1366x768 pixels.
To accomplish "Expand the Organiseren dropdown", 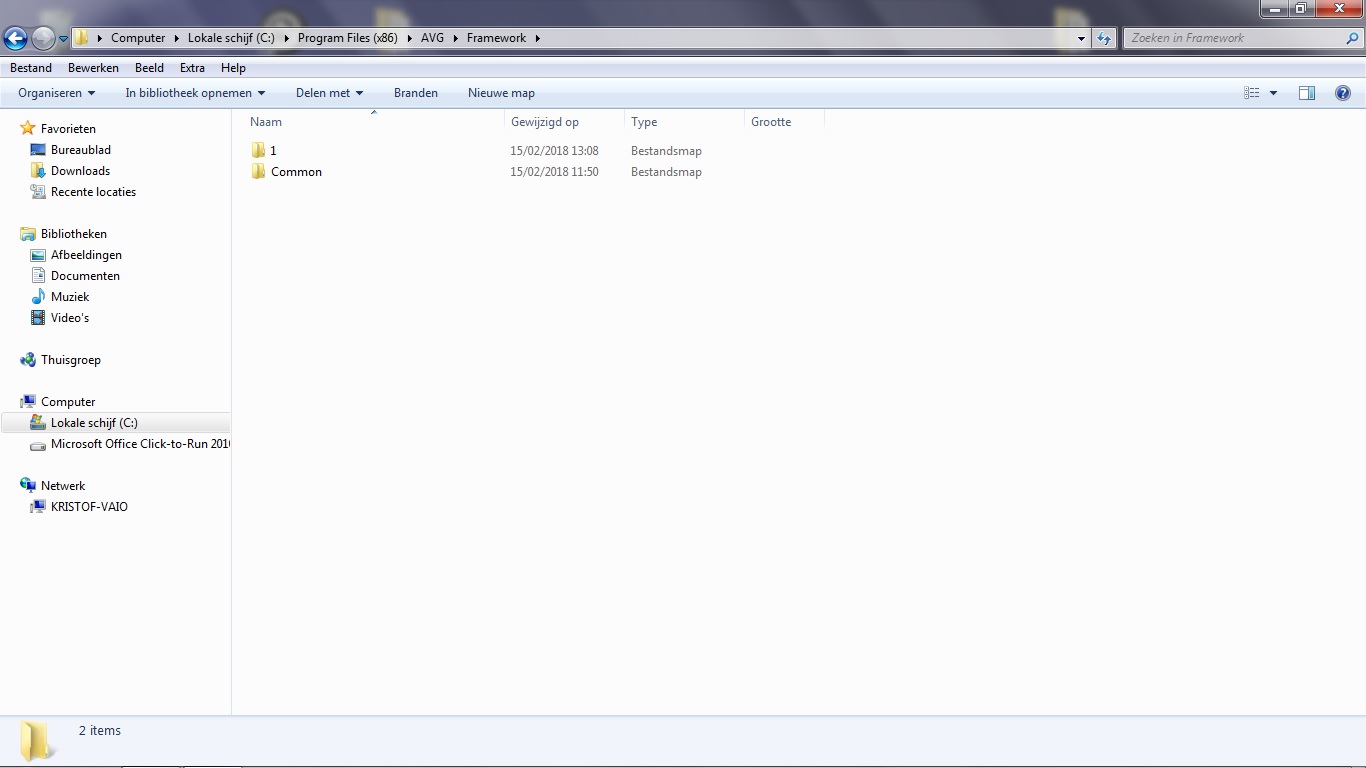I will point(57,93).
